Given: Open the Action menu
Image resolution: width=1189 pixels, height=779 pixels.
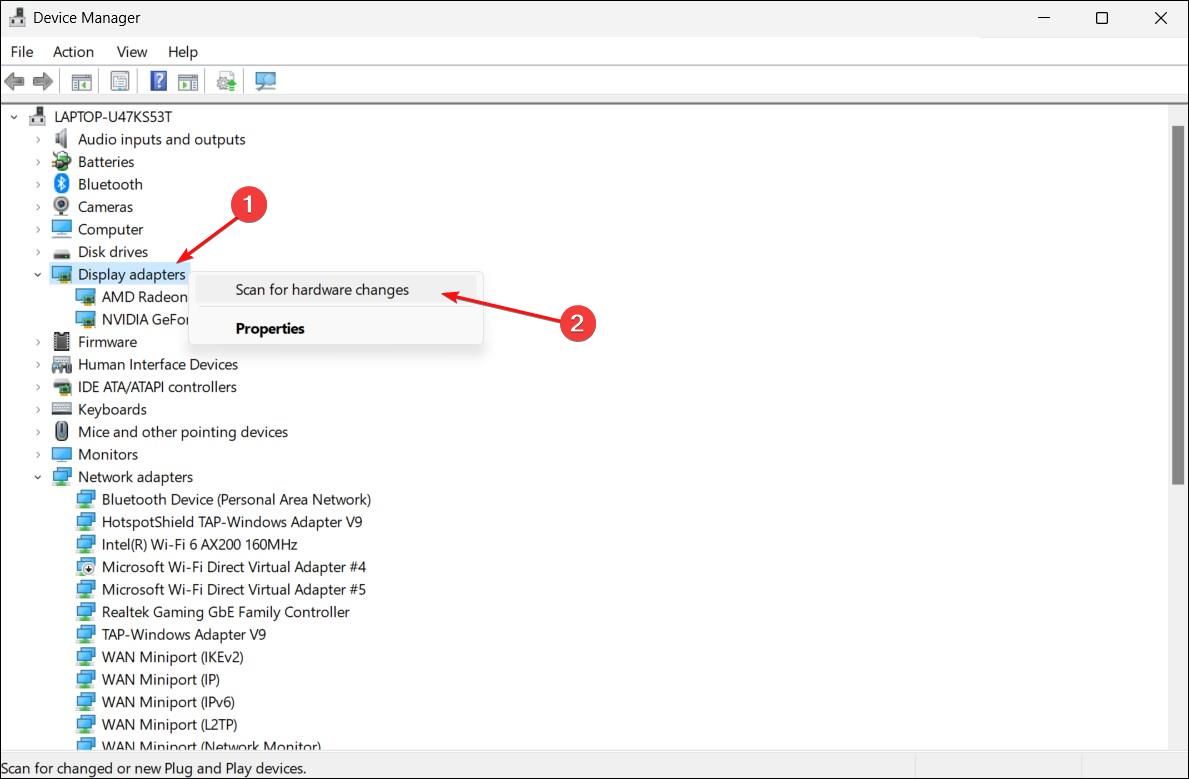Looking at the screenshot, I should click(x=73, y=51).
